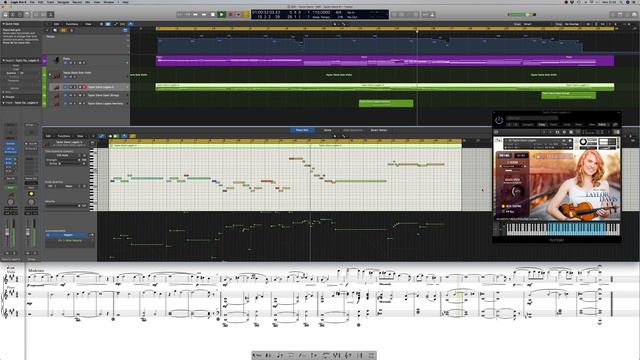Expand the Groups inspector section
This screenshot has height=360, width=640.
[x=4, y=97]
